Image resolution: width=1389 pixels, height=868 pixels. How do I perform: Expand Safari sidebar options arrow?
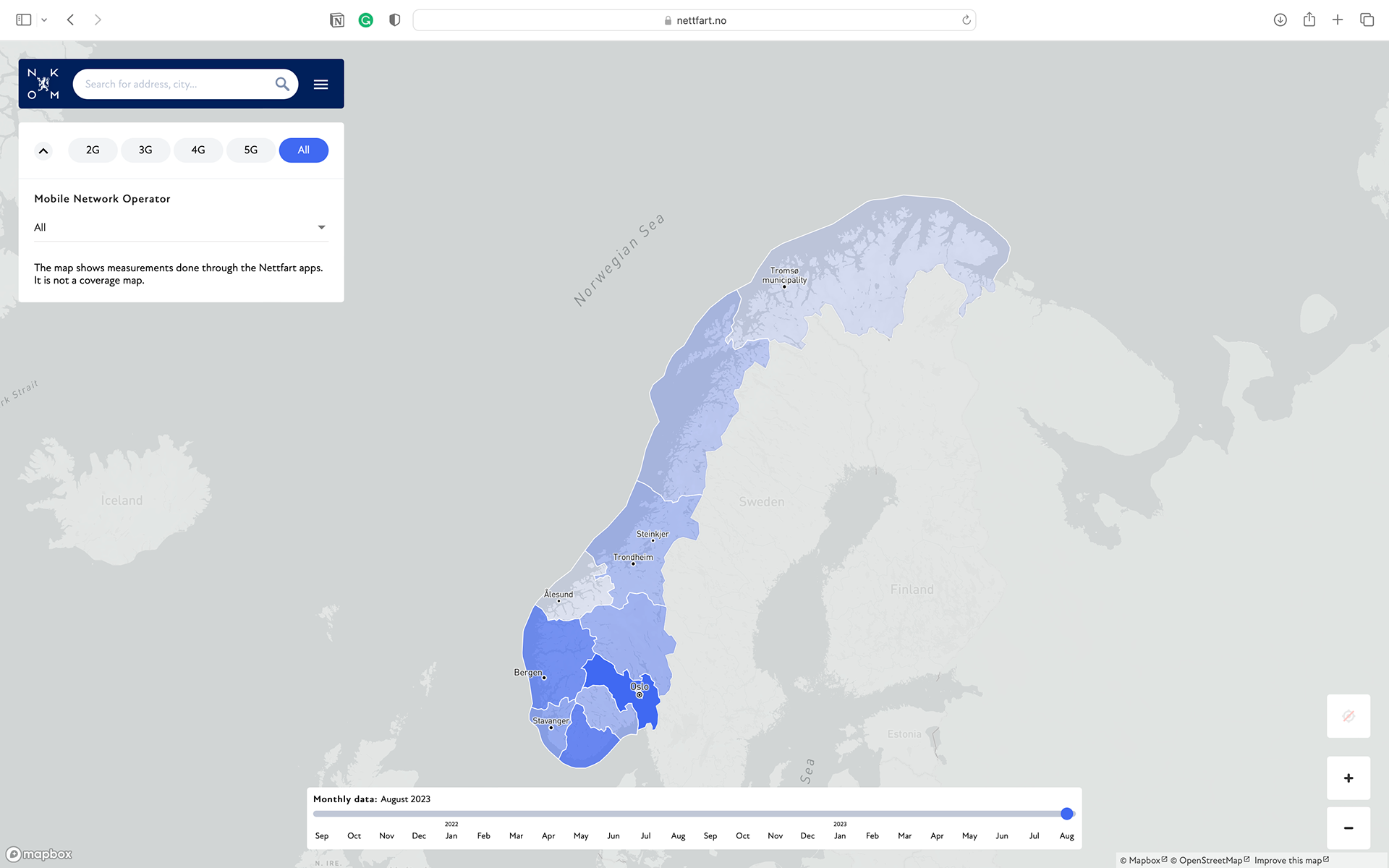44,20
